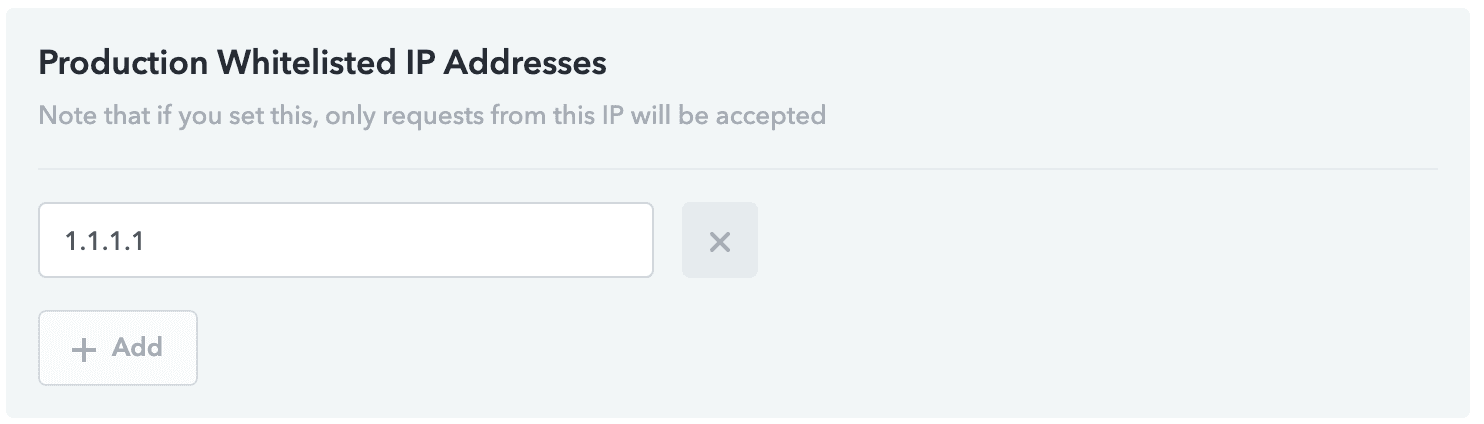Click the plus icon in Add button

[85, 348]
